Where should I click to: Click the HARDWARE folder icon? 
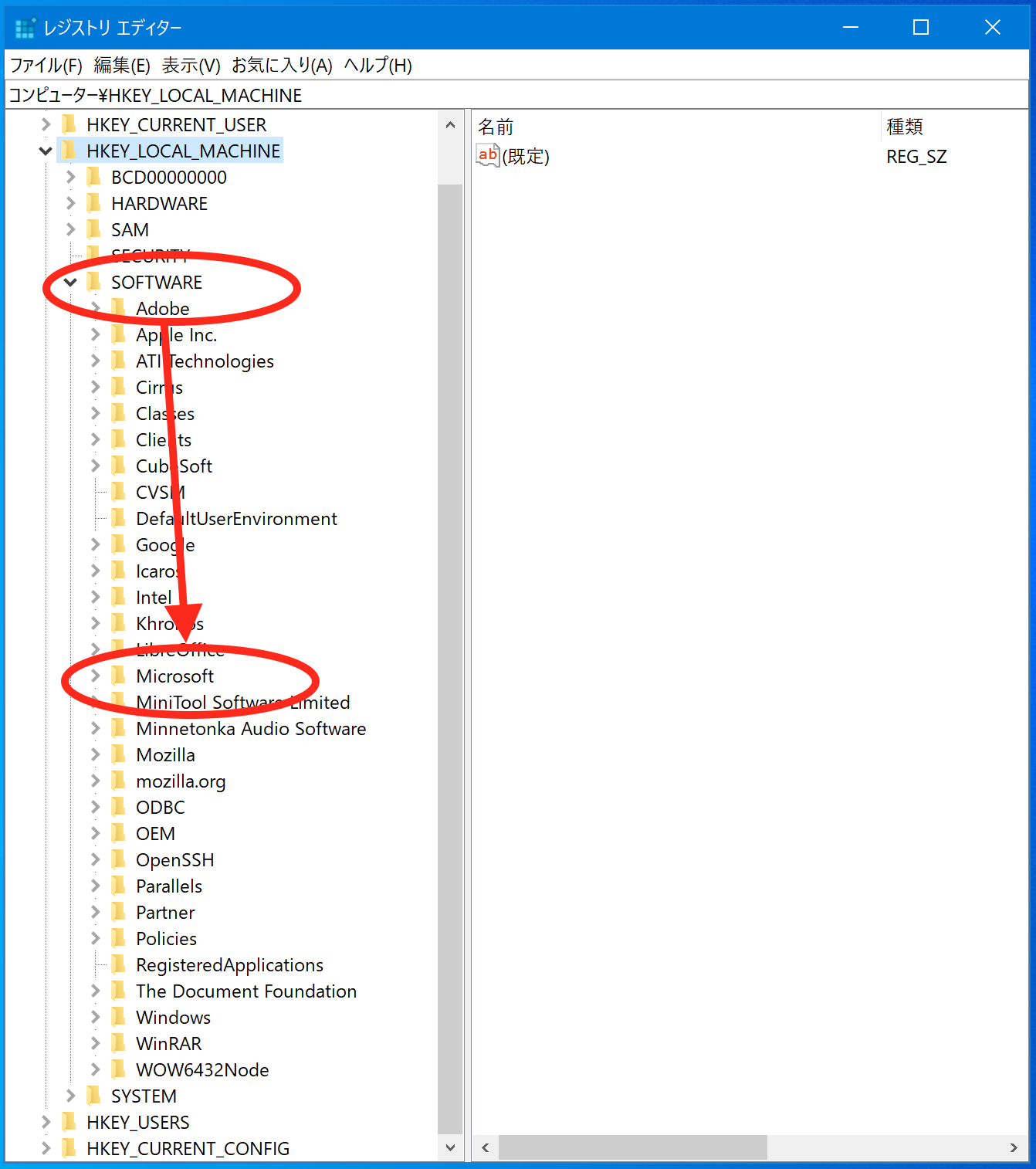point(93,203)
